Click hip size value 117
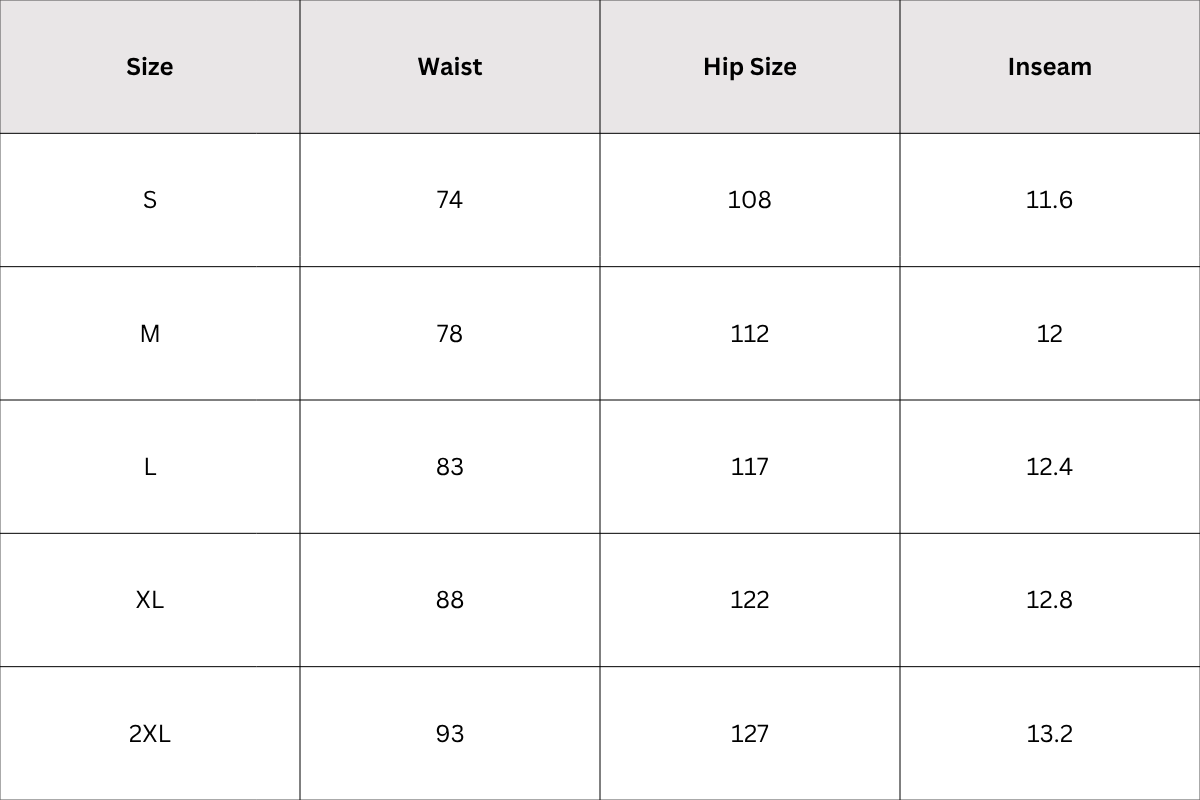 750,467
